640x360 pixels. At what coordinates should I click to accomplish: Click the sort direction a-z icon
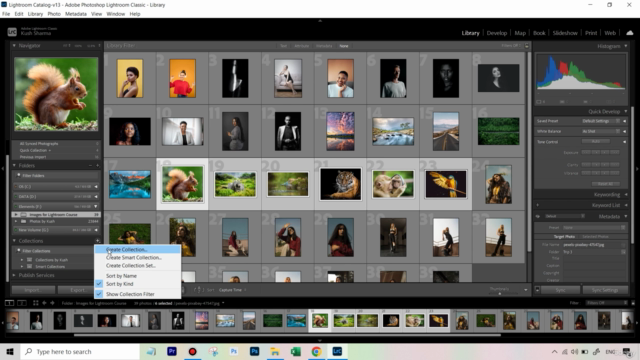[x=199, y=290]
